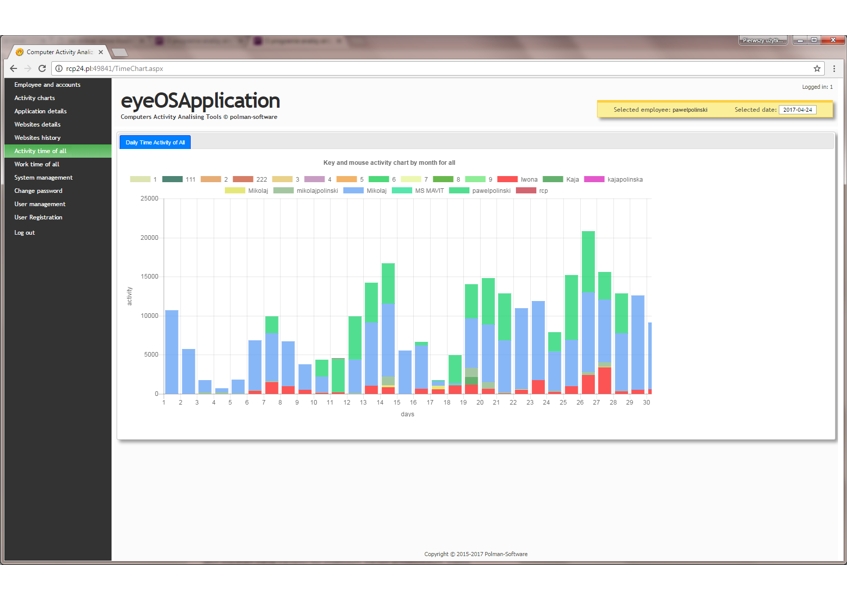Click the browser back arrow
847x600 pixels.
pos(14,69)
